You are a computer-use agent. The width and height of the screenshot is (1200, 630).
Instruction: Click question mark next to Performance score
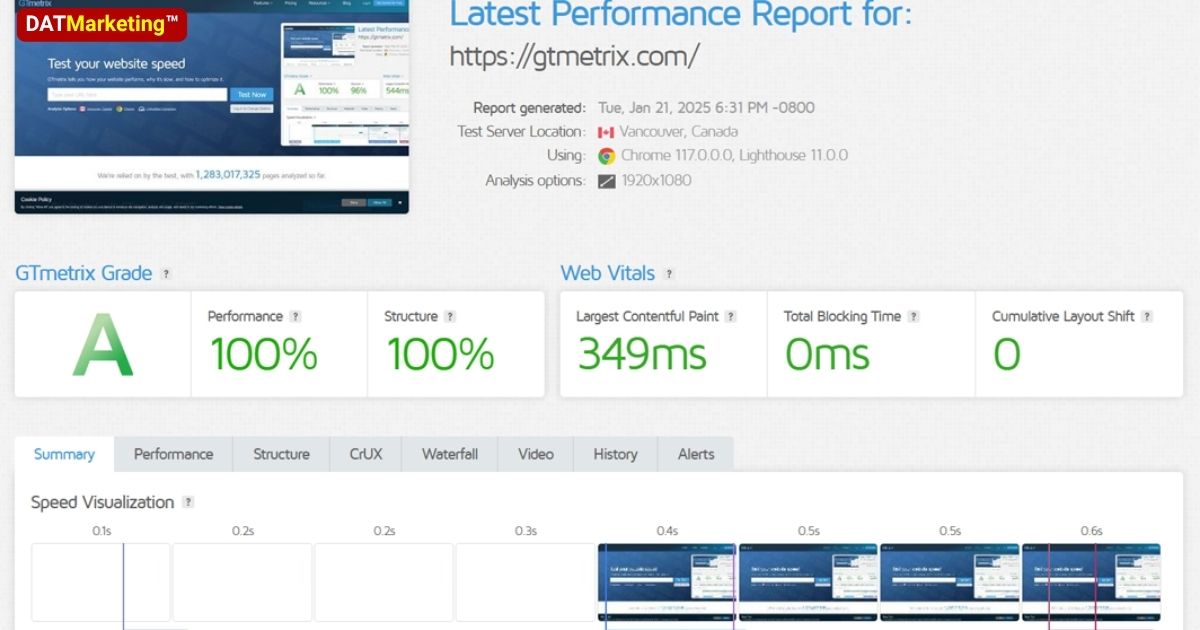(295, 317)
